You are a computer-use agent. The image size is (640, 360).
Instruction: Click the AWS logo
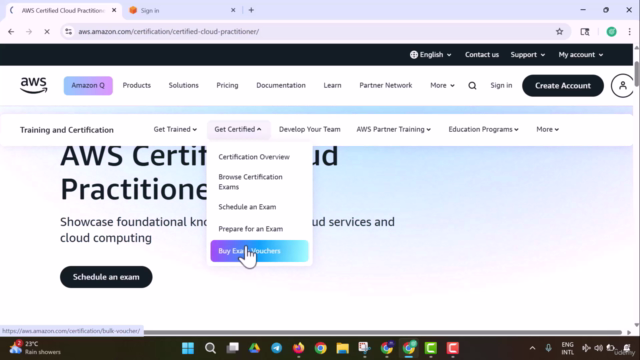(x=34, y=85)
